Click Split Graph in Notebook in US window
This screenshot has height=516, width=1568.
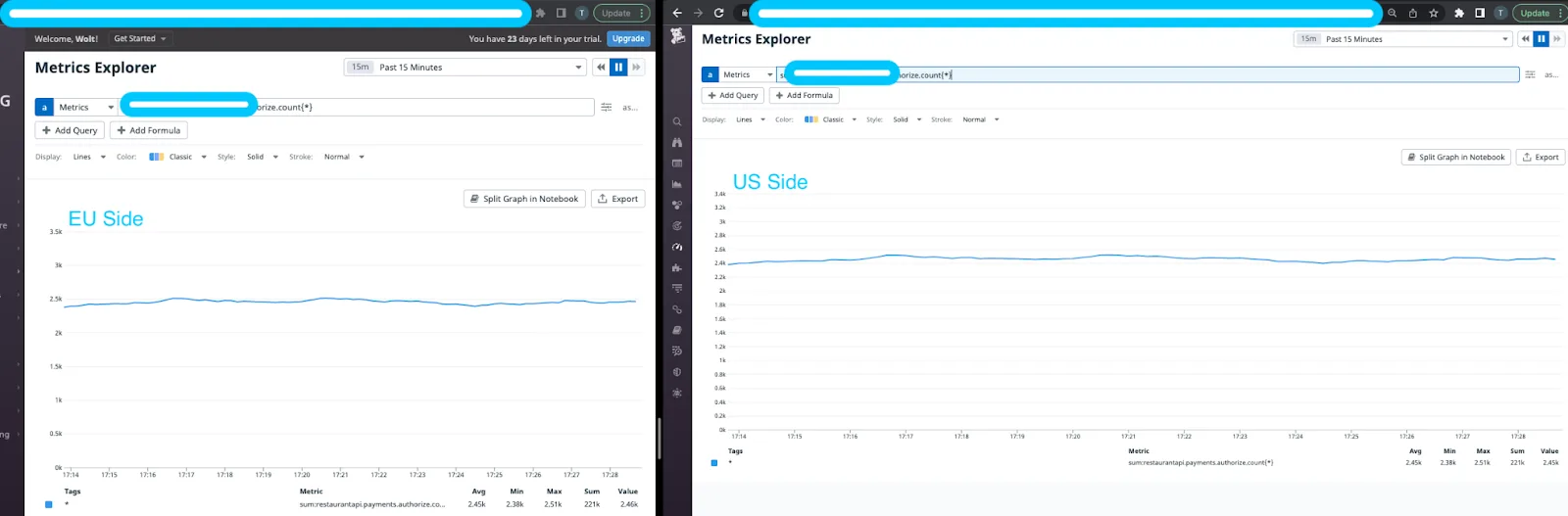1456,157
